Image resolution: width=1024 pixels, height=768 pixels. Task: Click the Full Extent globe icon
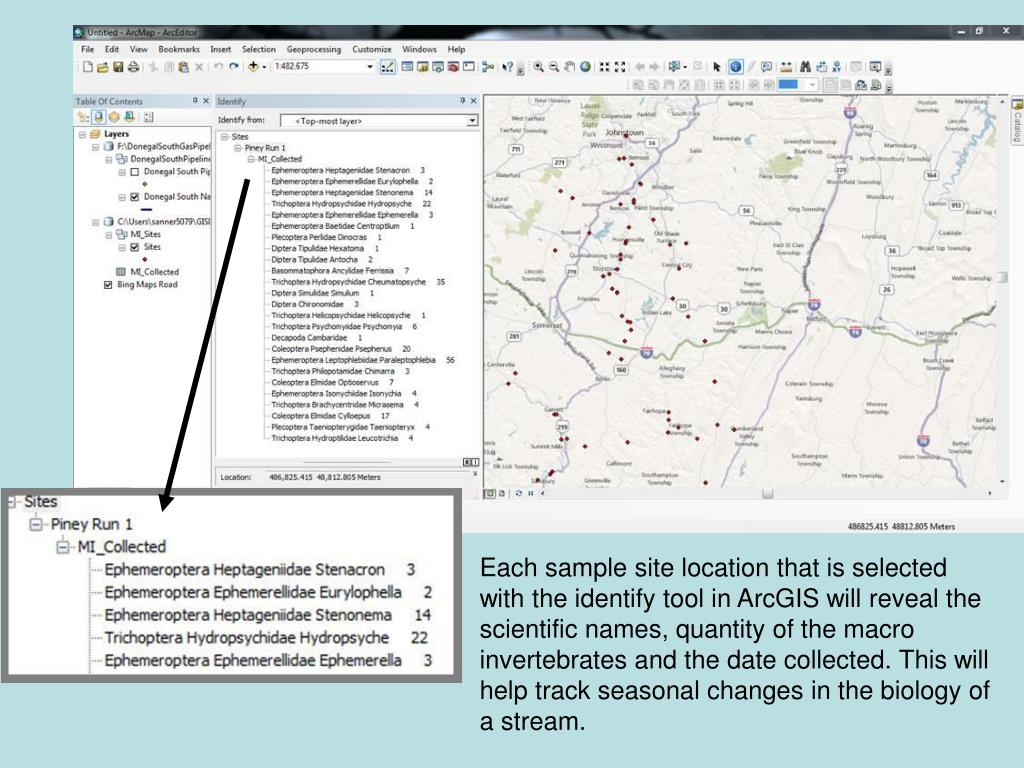[585, 67]
